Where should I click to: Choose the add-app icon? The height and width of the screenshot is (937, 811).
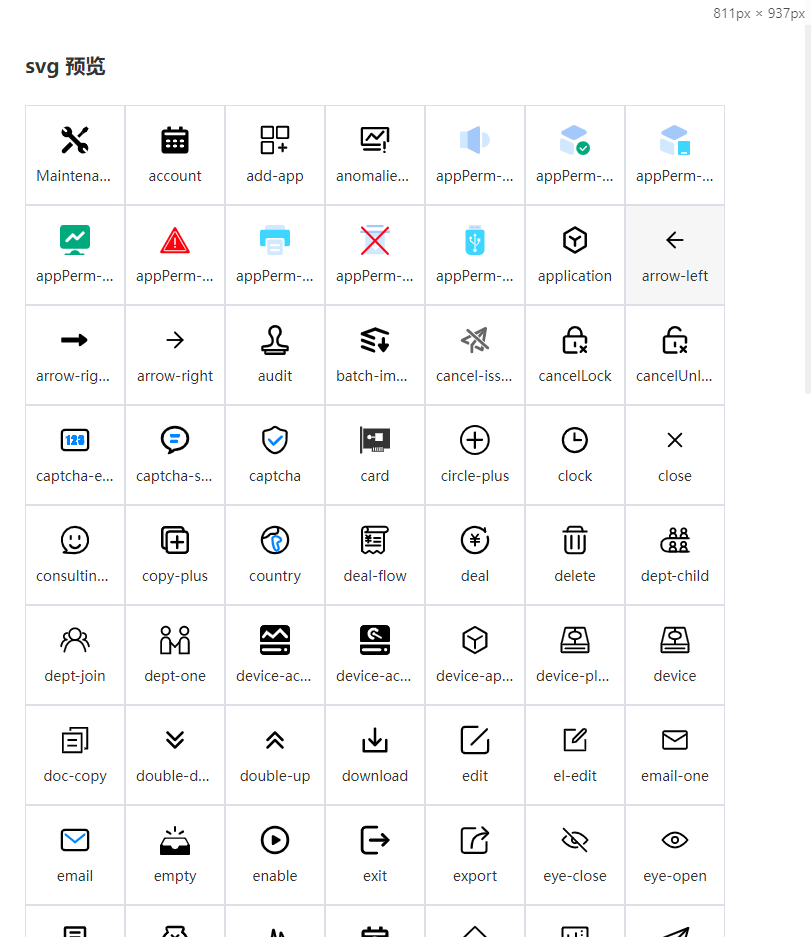[x=275, y=140]
